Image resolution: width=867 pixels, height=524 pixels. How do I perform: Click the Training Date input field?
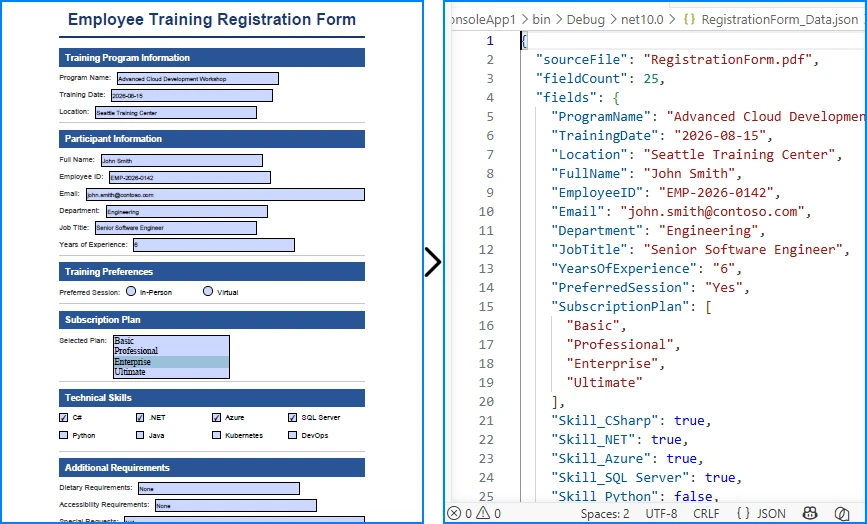(192, 96)
